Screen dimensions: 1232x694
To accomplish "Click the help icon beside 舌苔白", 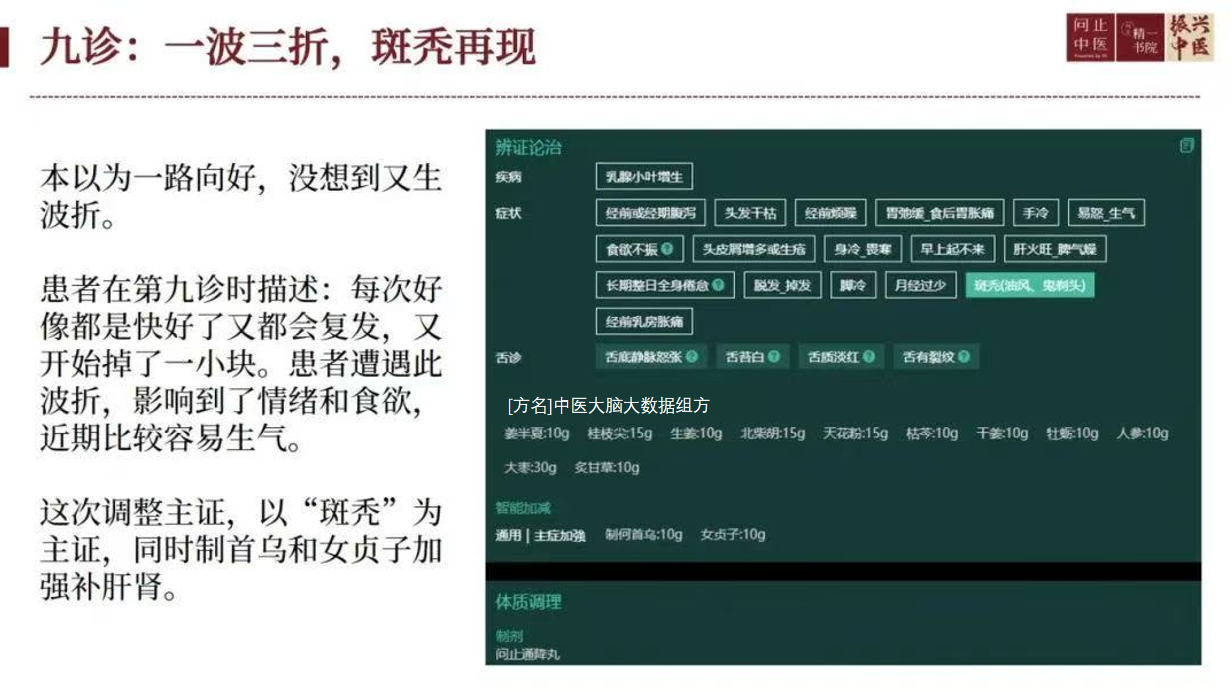I will (775, 356).
